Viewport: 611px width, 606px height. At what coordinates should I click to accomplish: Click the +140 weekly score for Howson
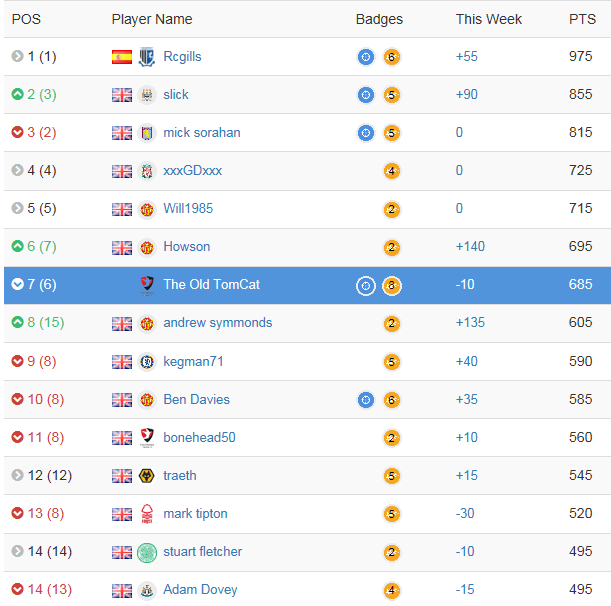[470, 247]
